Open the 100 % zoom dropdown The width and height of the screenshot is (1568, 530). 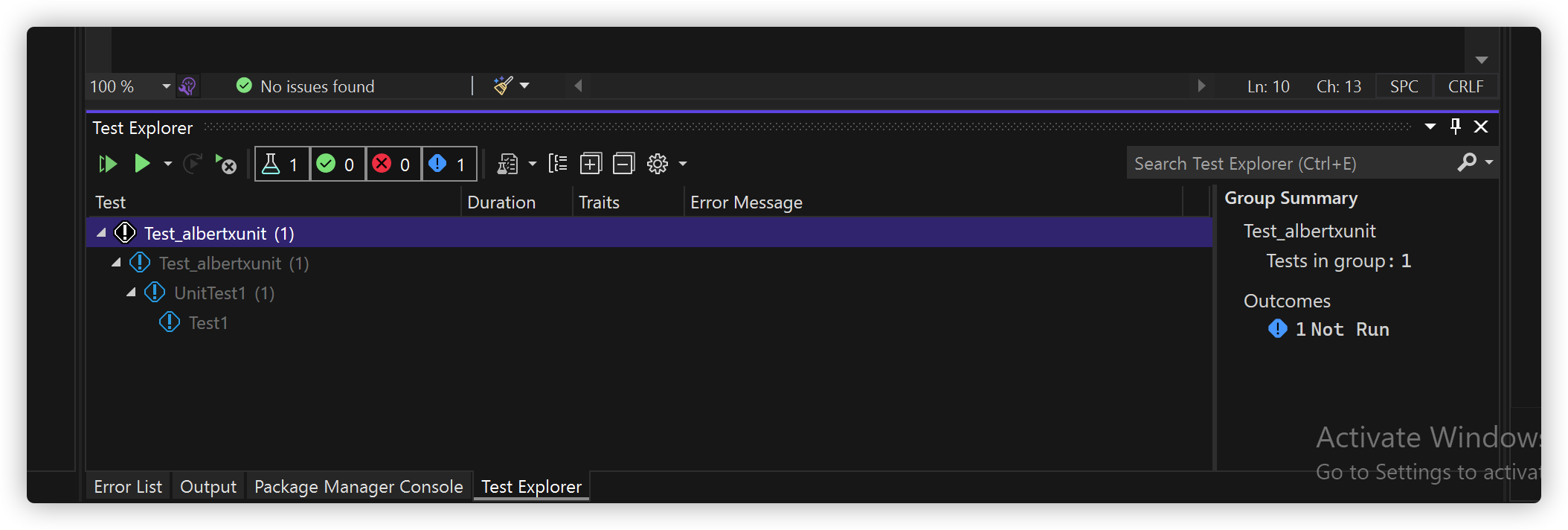(x=167, y=86)
